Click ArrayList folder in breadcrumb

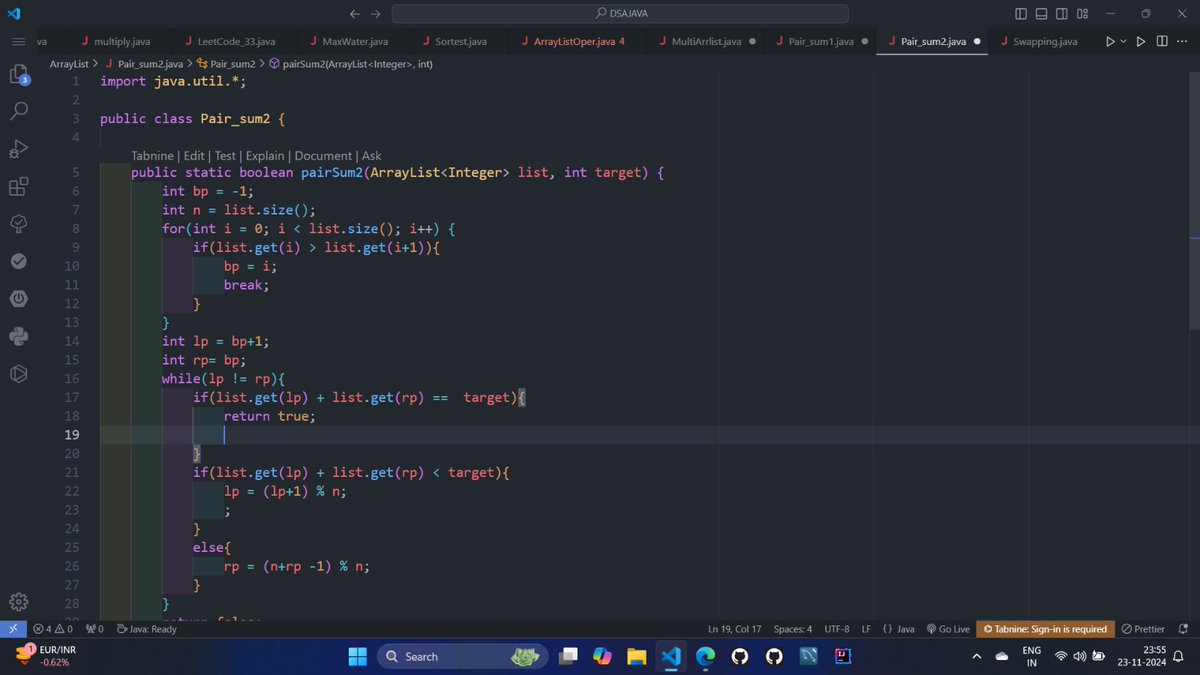click(x=69, y=64)
